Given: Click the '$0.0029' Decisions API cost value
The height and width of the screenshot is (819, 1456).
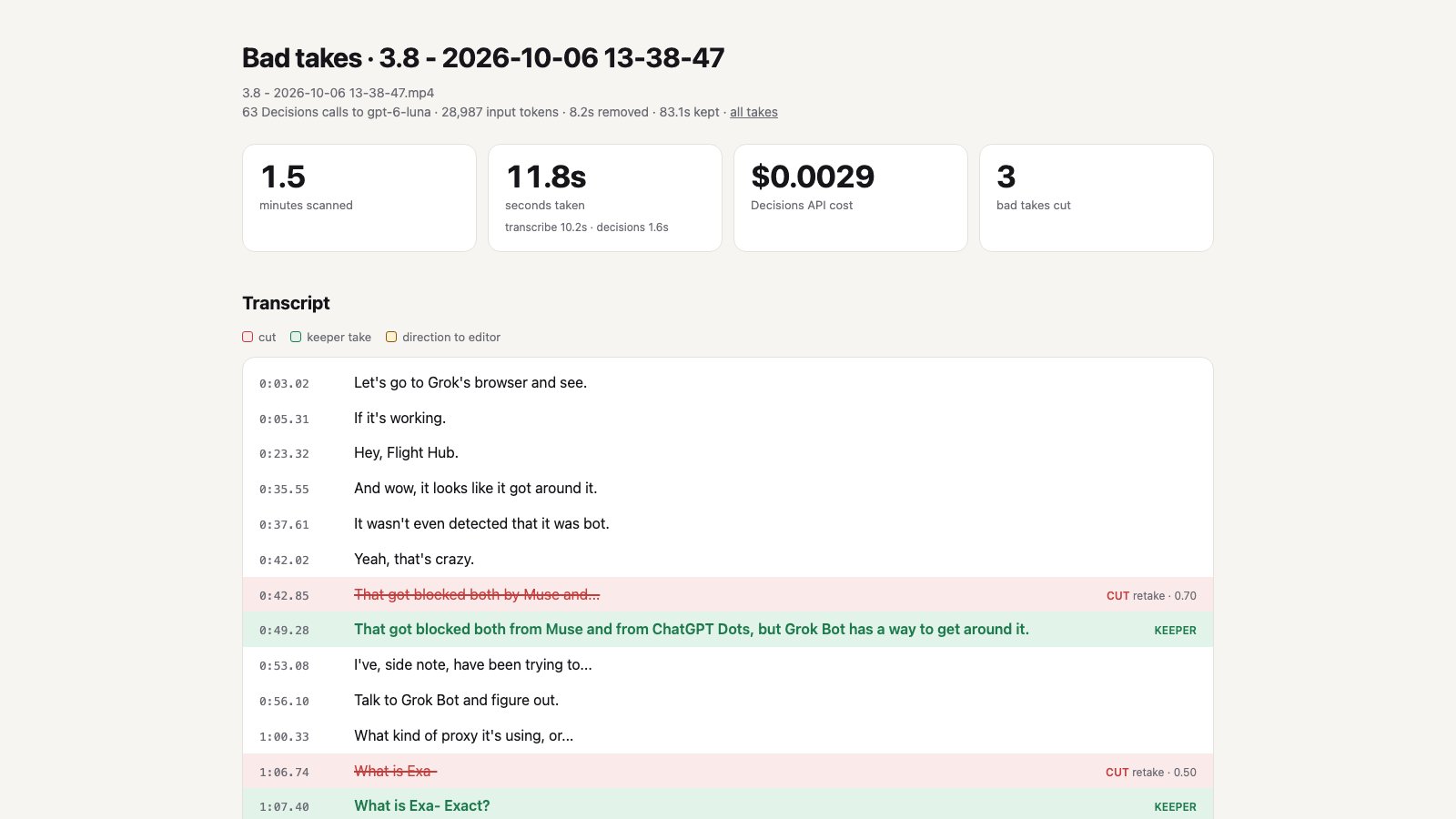Looking at the screenshot, I should 813,177.
